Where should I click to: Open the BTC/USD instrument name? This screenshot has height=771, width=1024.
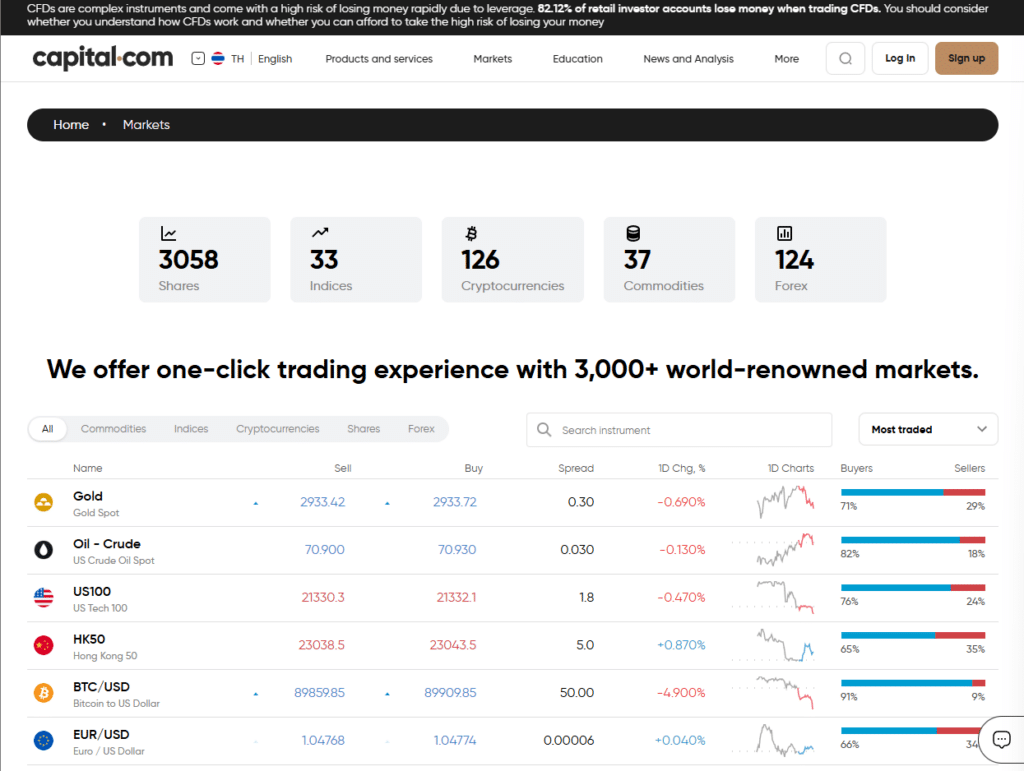102,687
